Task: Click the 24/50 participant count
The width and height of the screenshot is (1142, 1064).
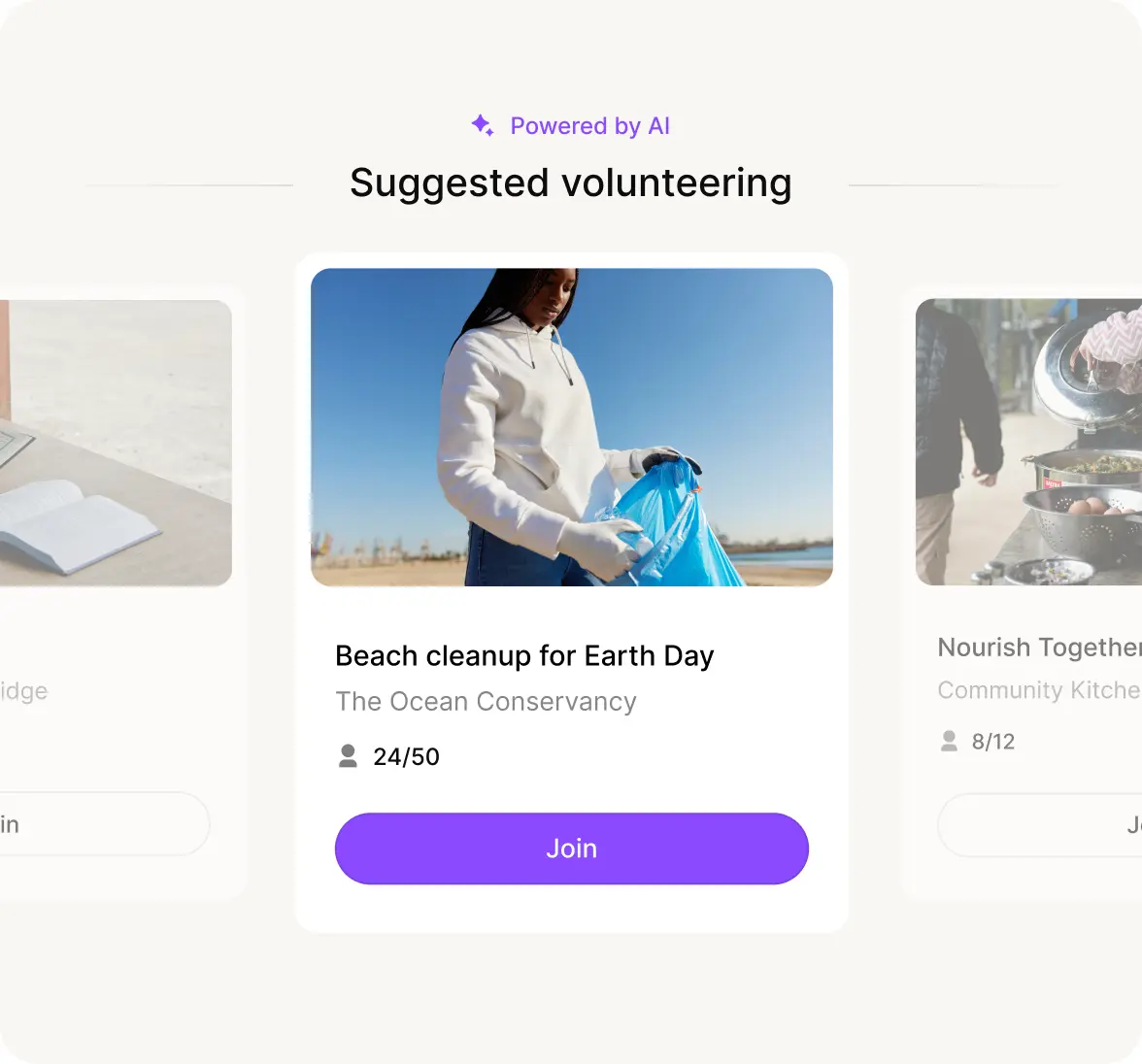Action: point(406,756)
